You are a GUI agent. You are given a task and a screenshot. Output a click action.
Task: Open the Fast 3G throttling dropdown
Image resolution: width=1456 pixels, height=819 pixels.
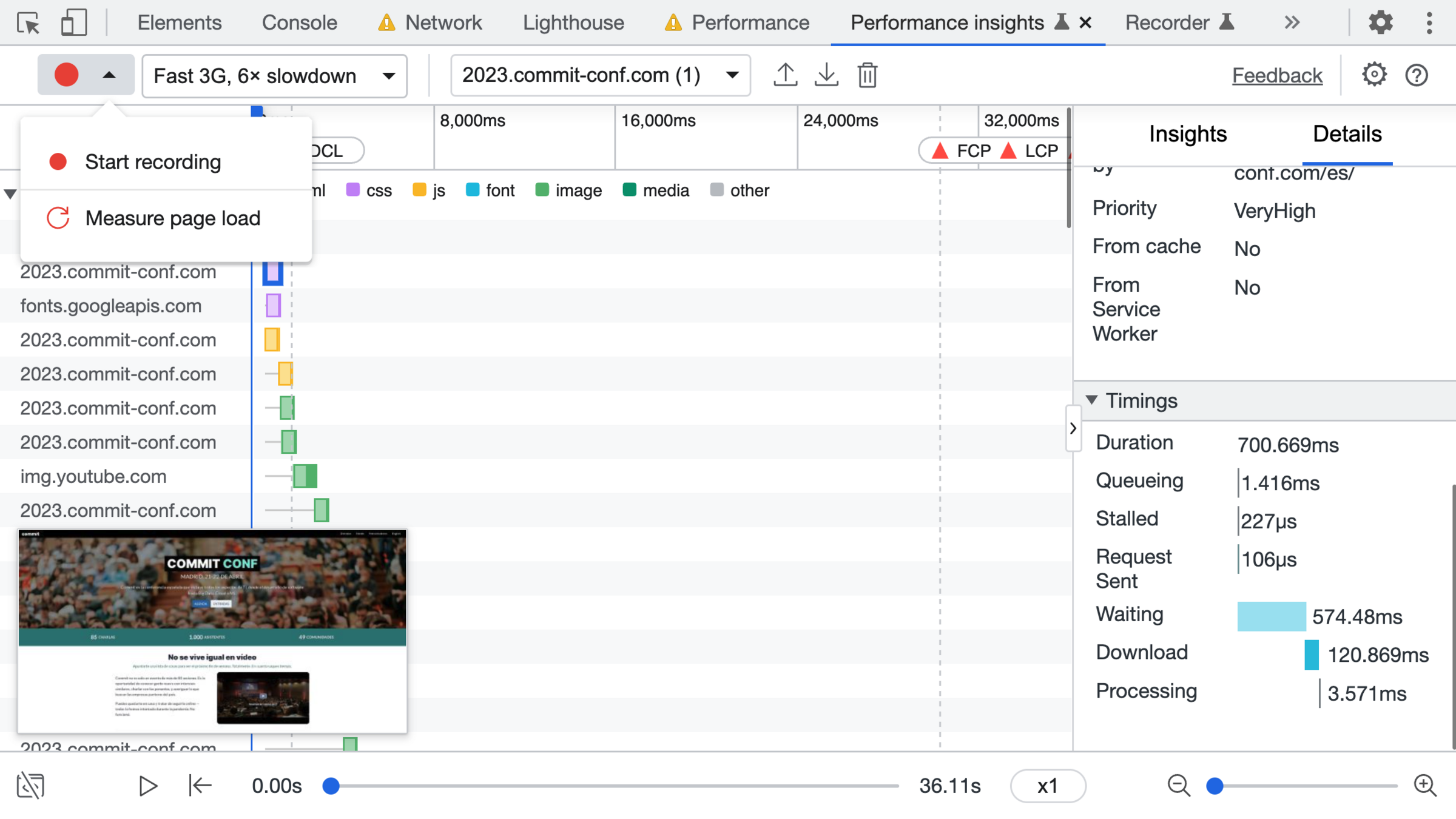pyautogui.click(x=274, y=76)
